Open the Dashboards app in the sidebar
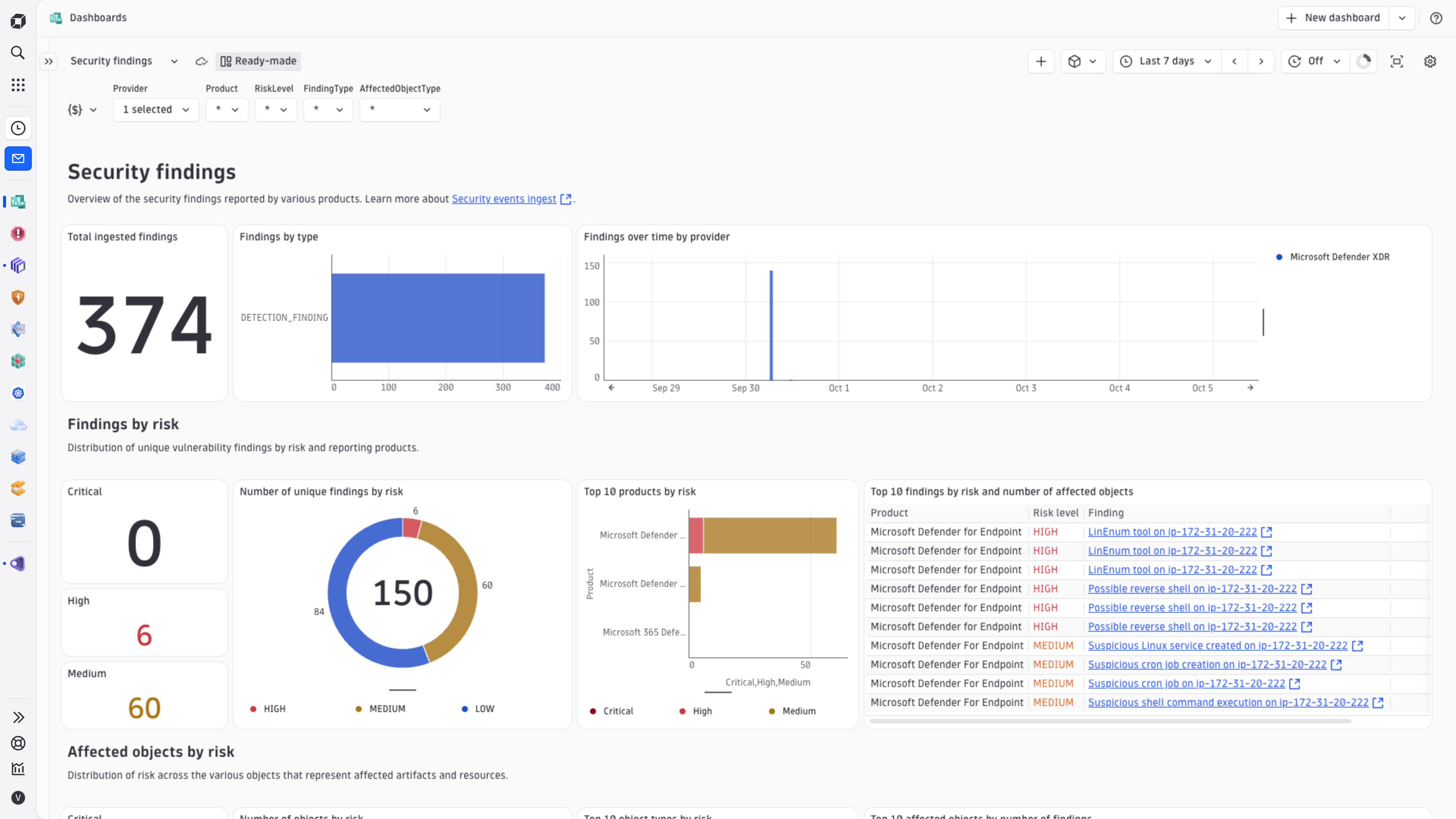The height and width of the screenshot is (819, 1456). click(x=18, y=202)
